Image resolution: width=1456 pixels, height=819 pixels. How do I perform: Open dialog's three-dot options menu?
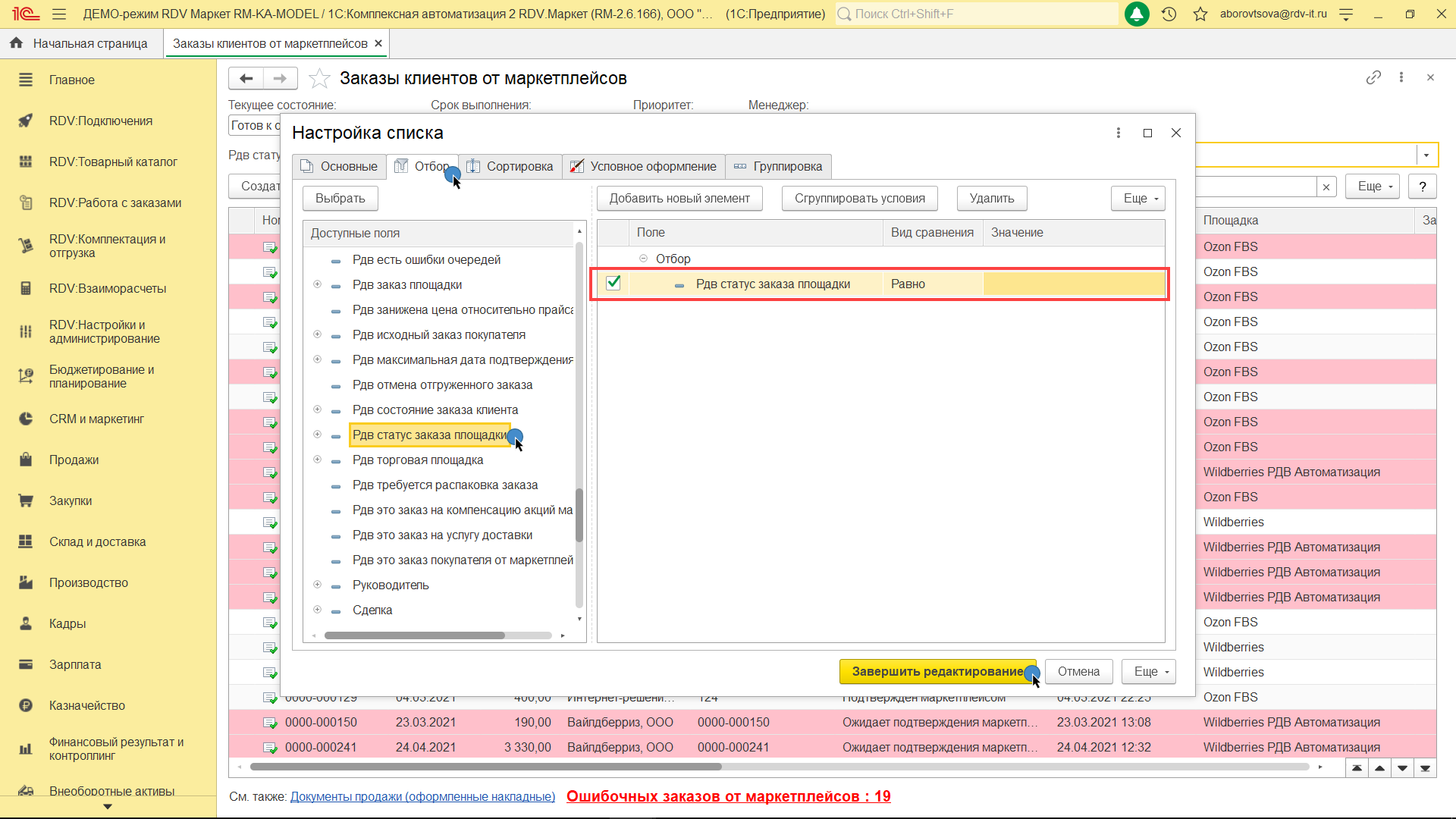coord(1118,133)
